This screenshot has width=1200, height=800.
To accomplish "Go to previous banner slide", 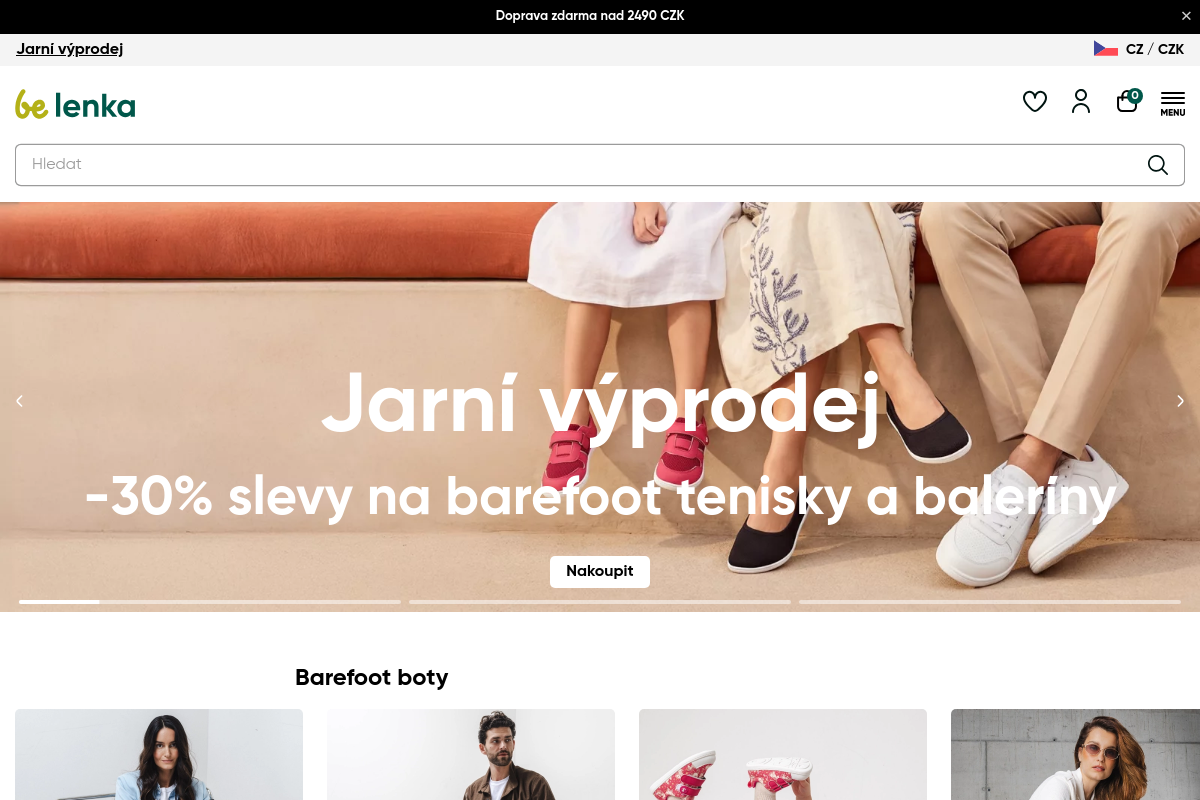I will (19, 401).
